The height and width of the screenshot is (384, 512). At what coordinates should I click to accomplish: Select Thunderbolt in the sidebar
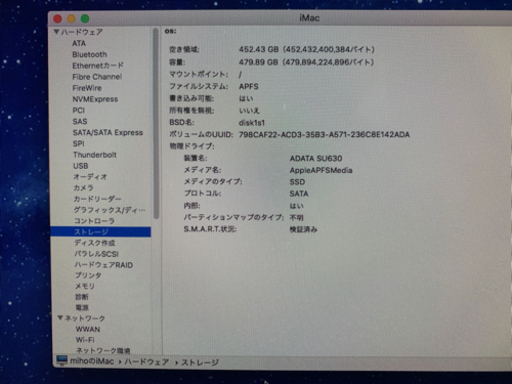tap(95, 155)
